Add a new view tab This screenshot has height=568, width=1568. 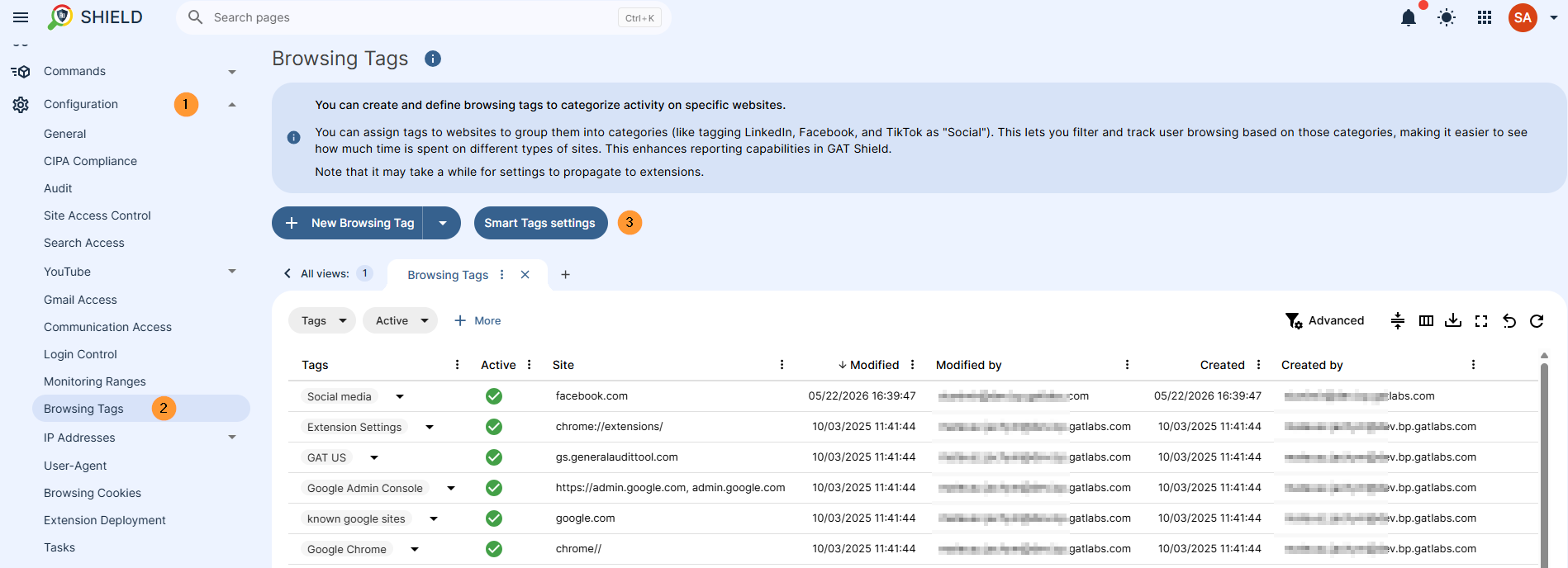click(566, 275)
